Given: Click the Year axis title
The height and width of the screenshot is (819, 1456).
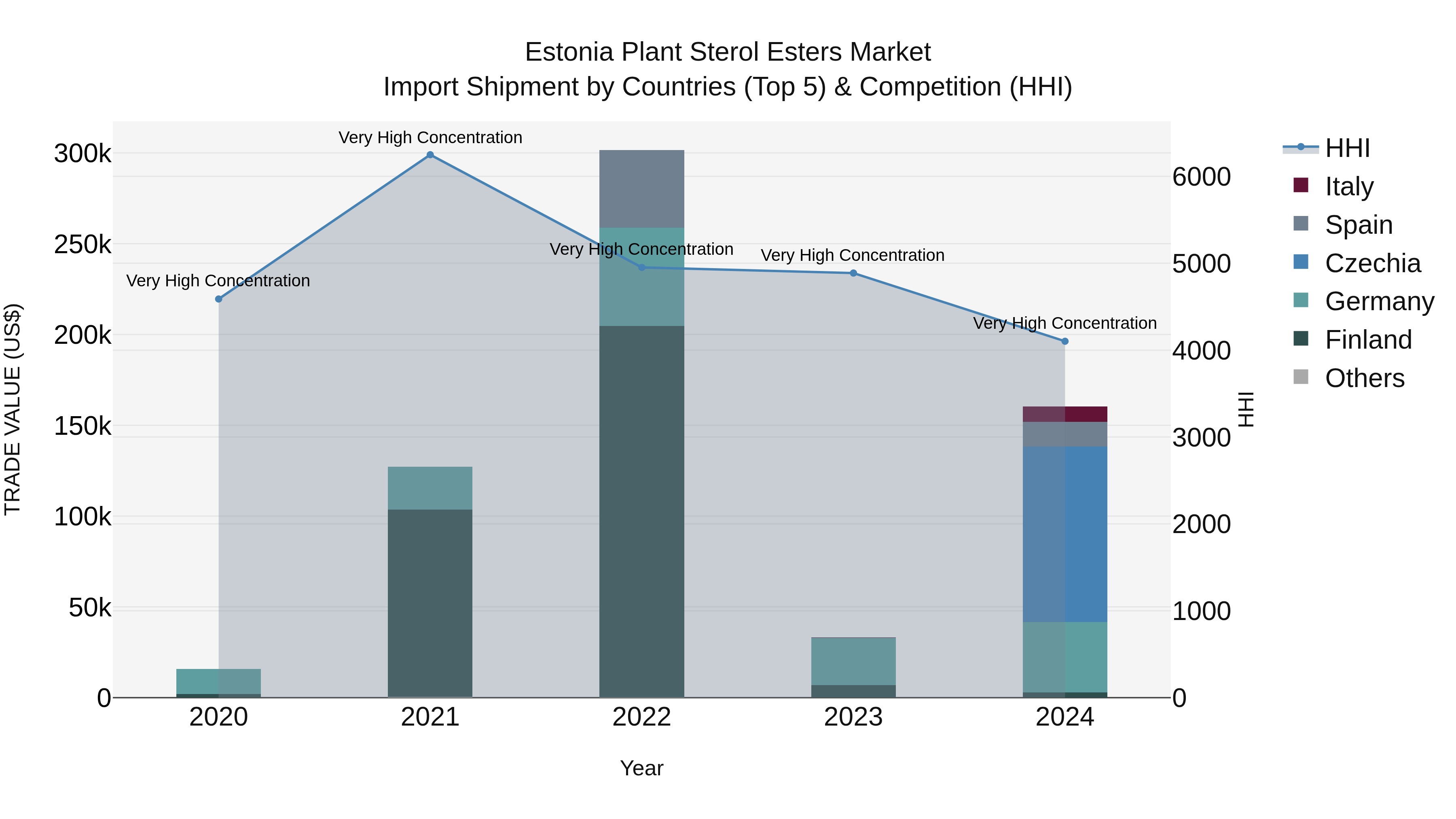Looking at the screenshot, I should [641, 768].
